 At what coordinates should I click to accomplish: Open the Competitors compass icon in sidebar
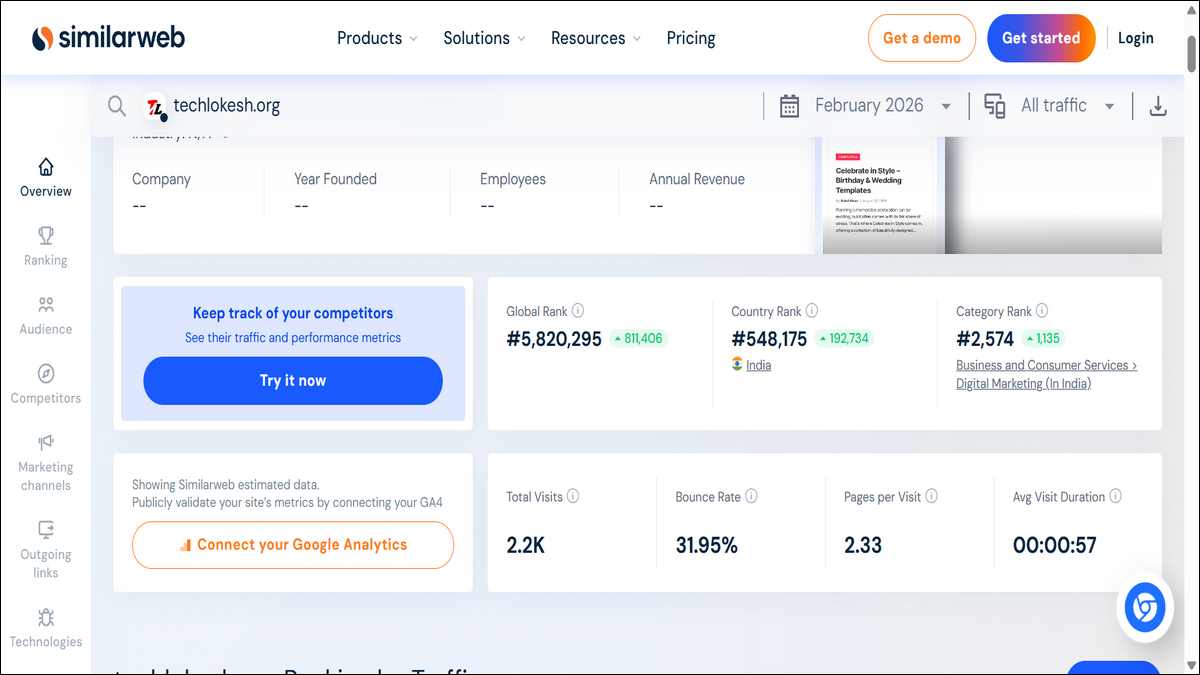46,374
